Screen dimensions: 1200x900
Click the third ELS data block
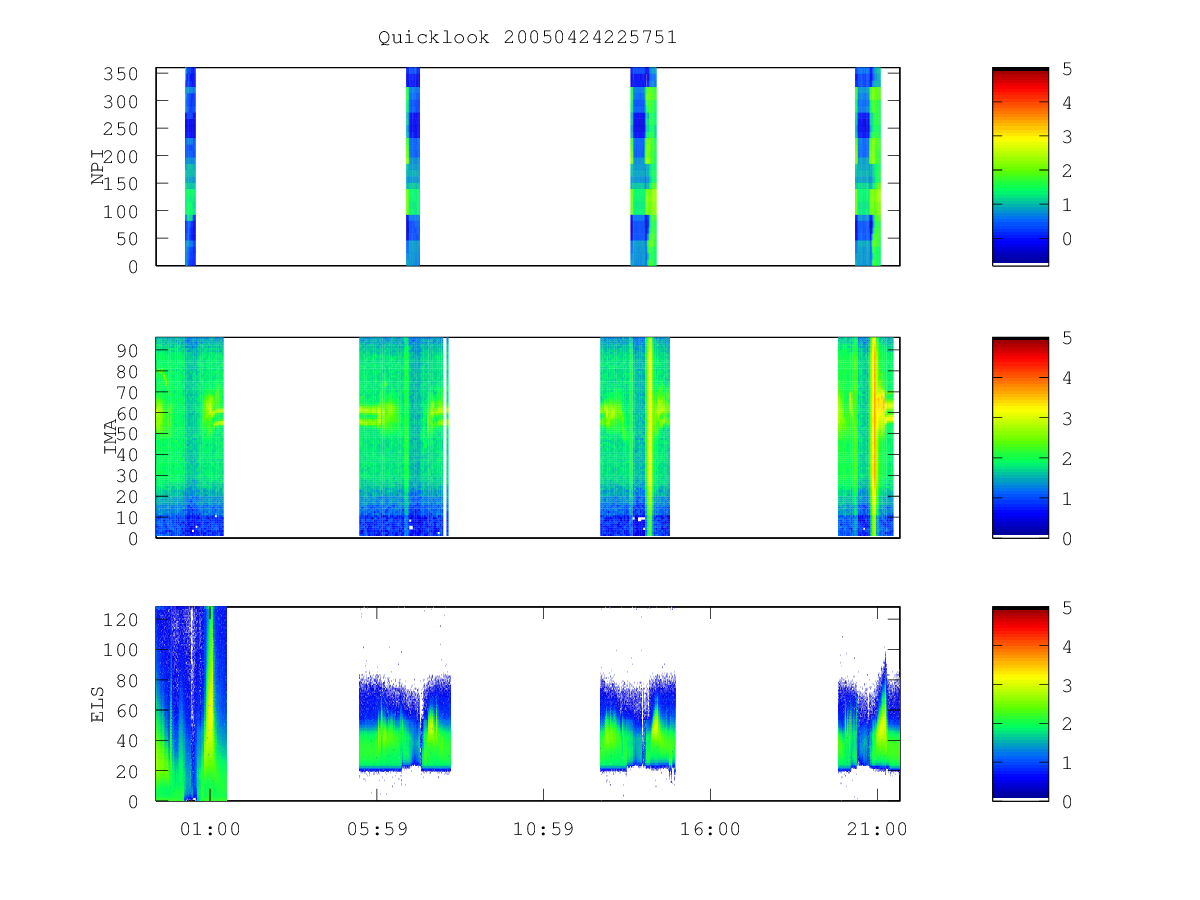[x=638, y=722]
